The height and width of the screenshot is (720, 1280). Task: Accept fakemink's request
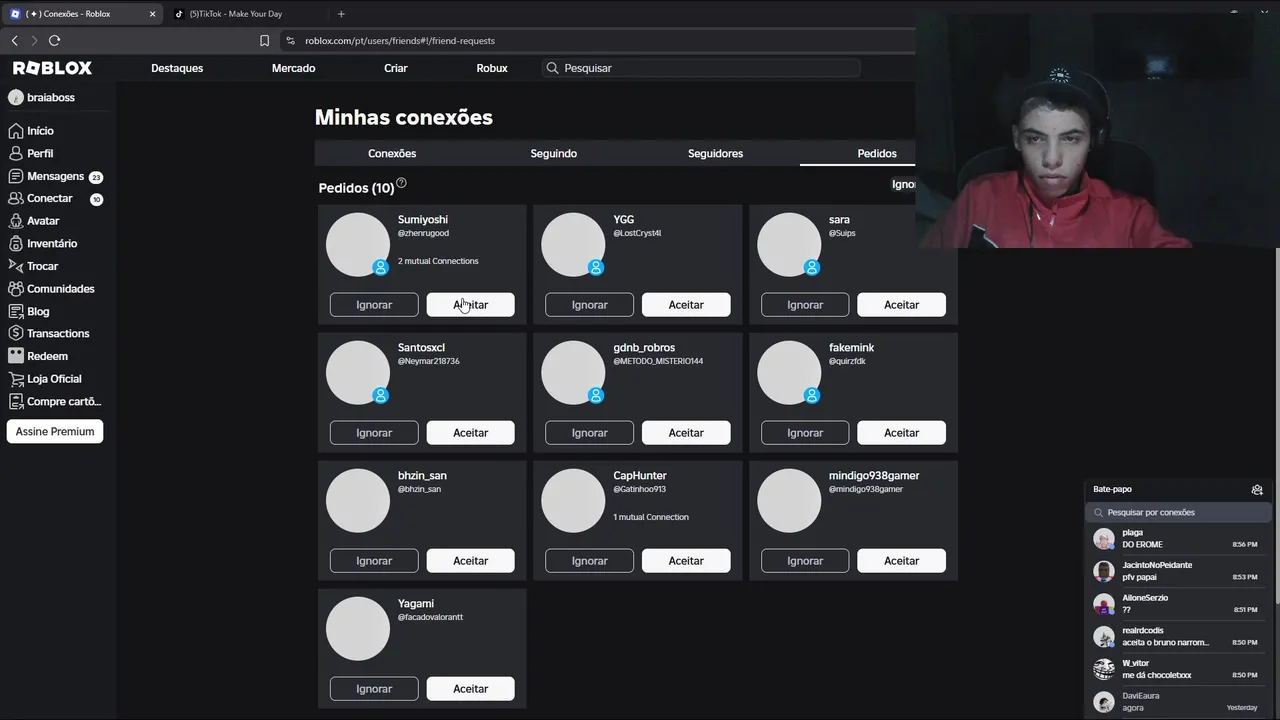tap(901, 433)
